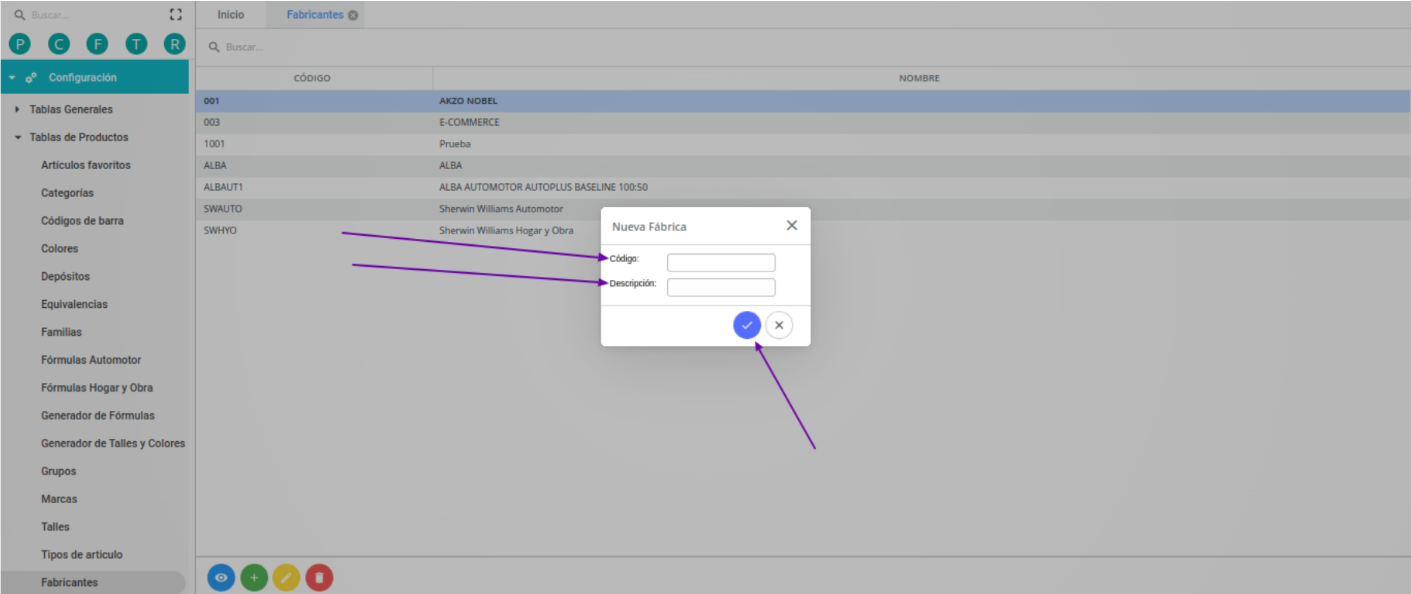Switch to the Inicio tab
Viewport: 1411px width, 594px height.
click(230, 15)
